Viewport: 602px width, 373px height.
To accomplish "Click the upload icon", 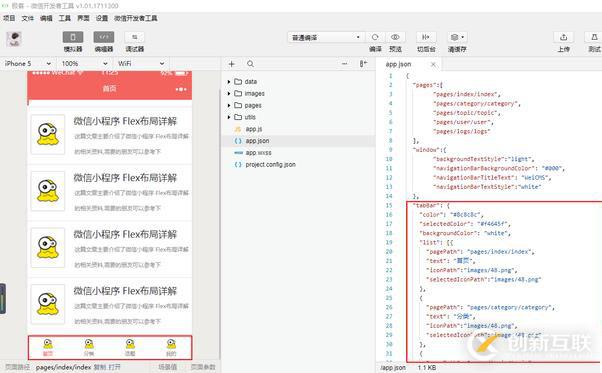I will click(564, 37).
